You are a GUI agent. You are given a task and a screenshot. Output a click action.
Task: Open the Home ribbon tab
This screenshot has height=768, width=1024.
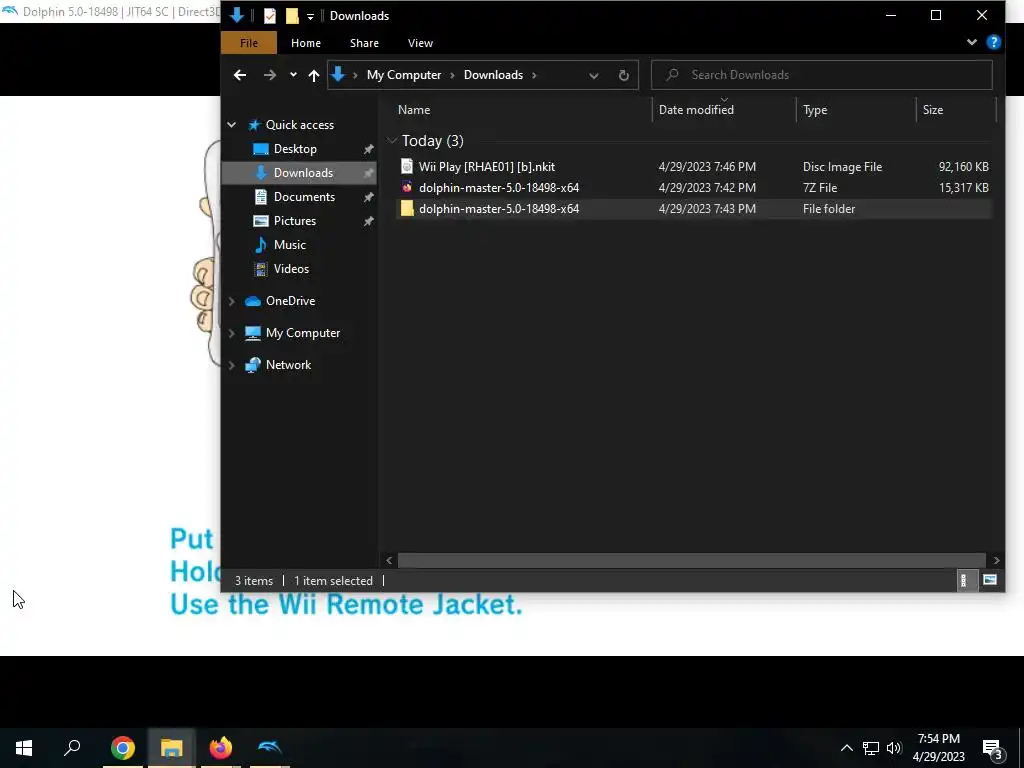(x=306, y=43)
